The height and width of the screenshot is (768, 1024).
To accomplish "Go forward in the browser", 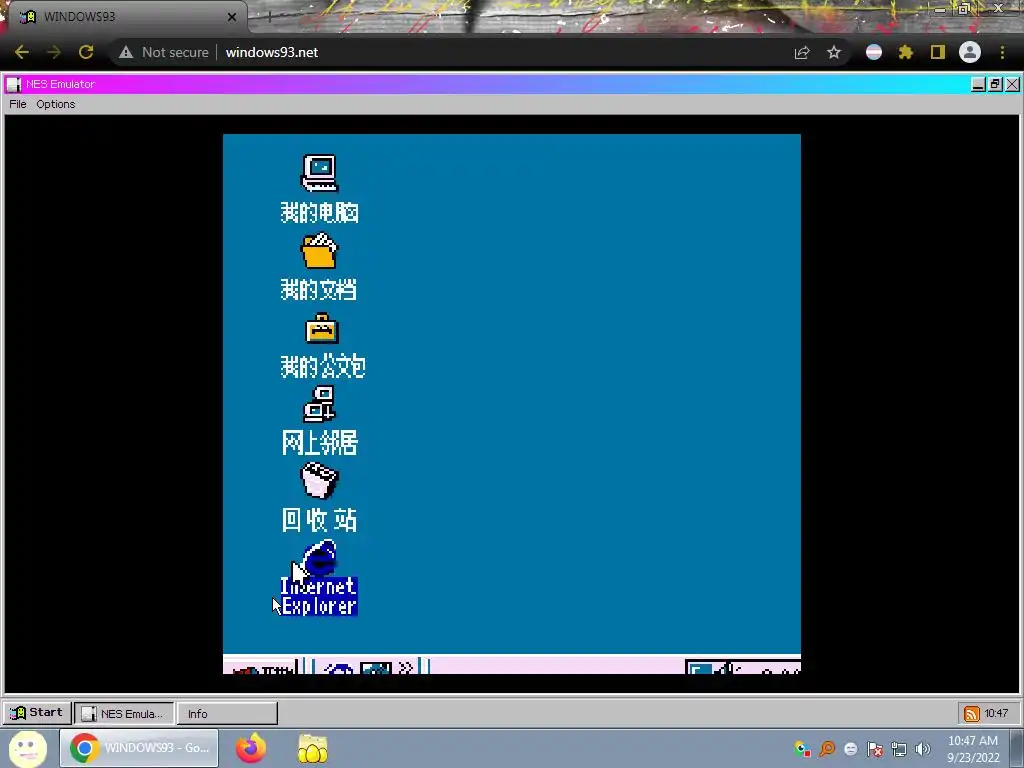I will [54, 52].
